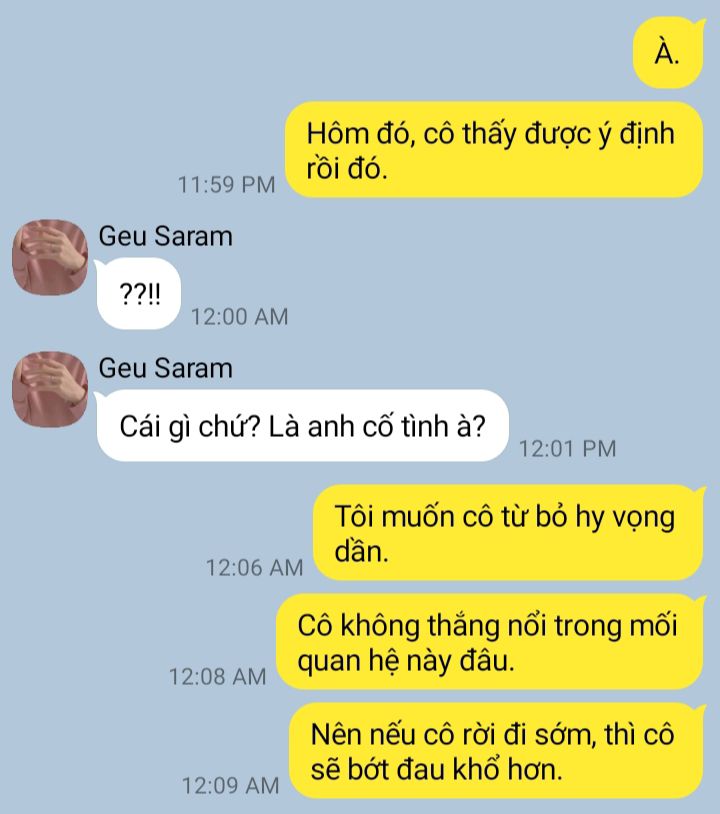The image size is (720, 814).
Task: Tap the 12:06 AM timestamp
Action: pos(255,567)
